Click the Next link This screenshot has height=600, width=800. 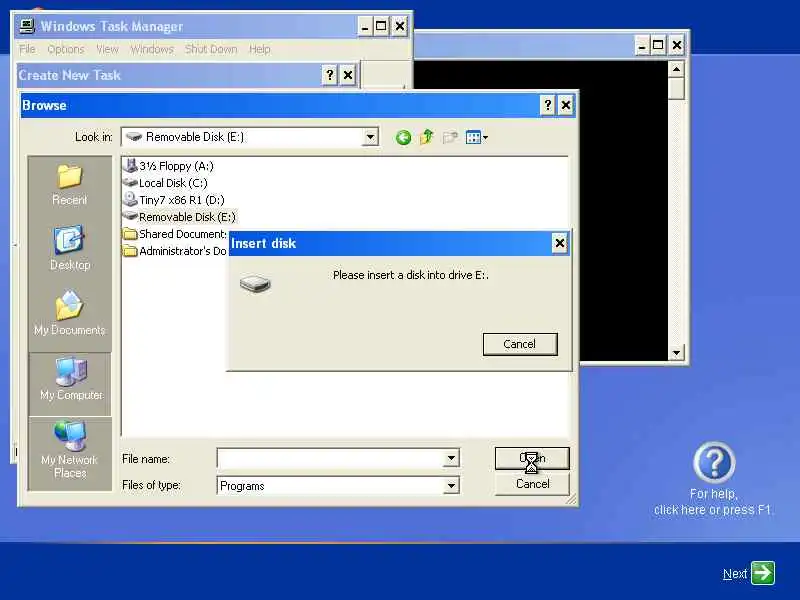[x=735, y=574]
